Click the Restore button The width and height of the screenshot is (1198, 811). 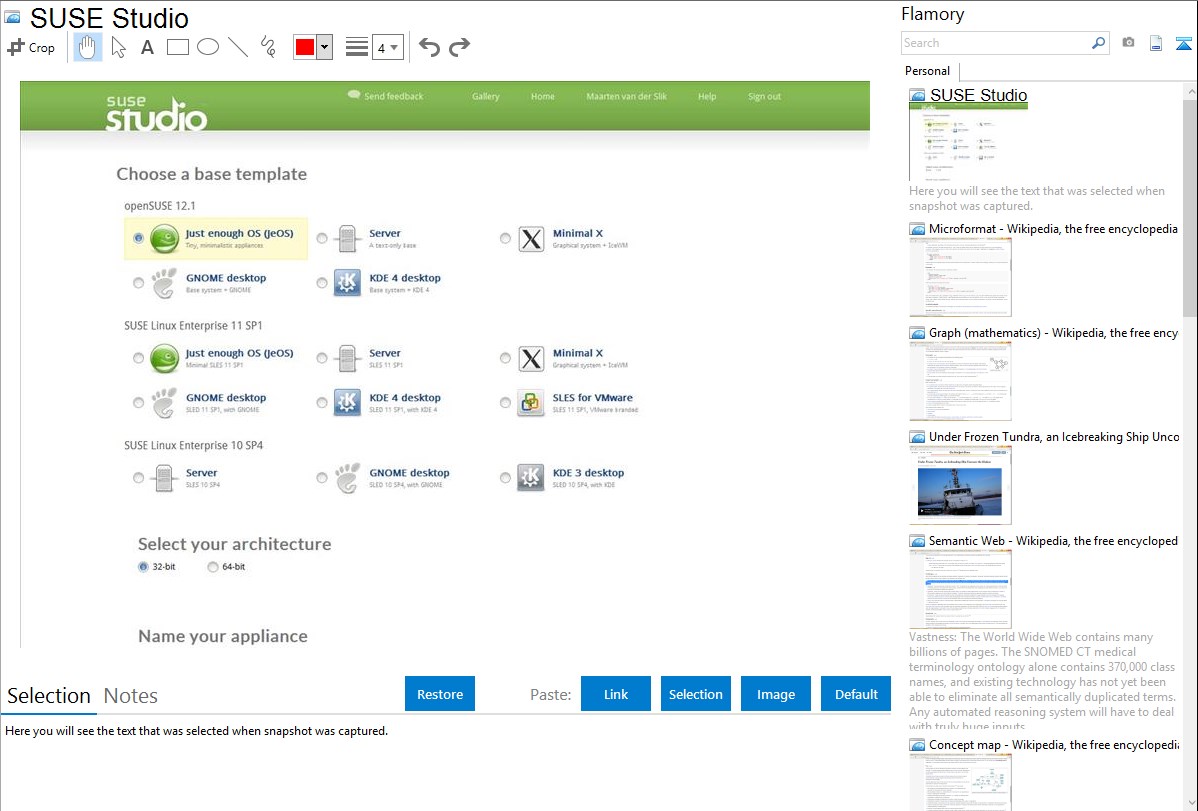coord(440,694)
